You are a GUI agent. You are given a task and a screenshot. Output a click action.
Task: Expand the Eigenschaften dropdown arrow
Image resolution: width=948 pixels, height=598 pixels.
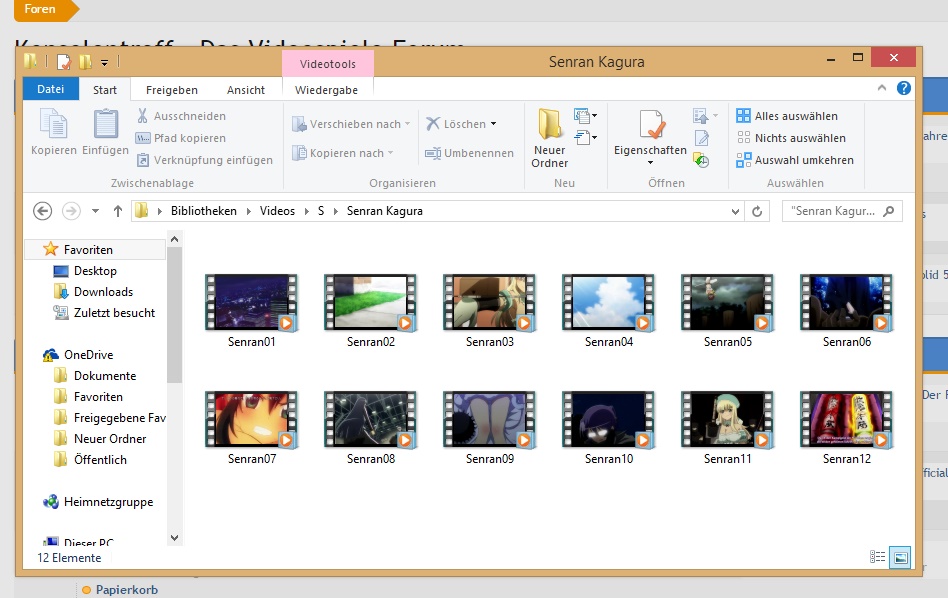pyautogui.click(x=651, y=163)
